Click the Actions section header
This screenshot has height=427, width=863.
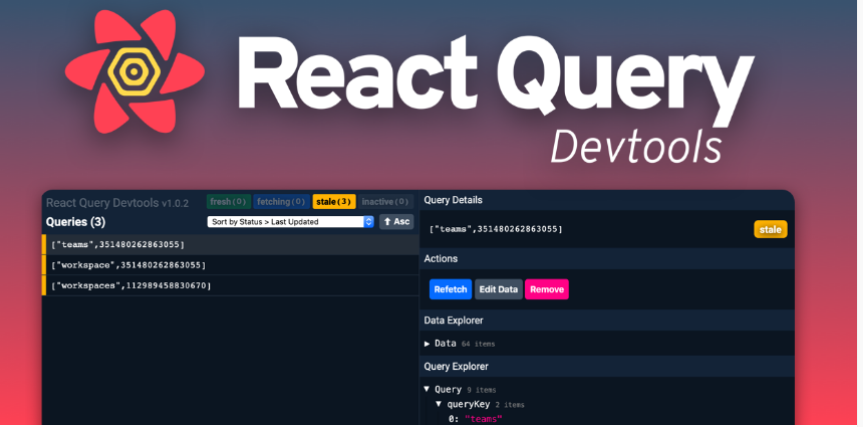[607, 259]
